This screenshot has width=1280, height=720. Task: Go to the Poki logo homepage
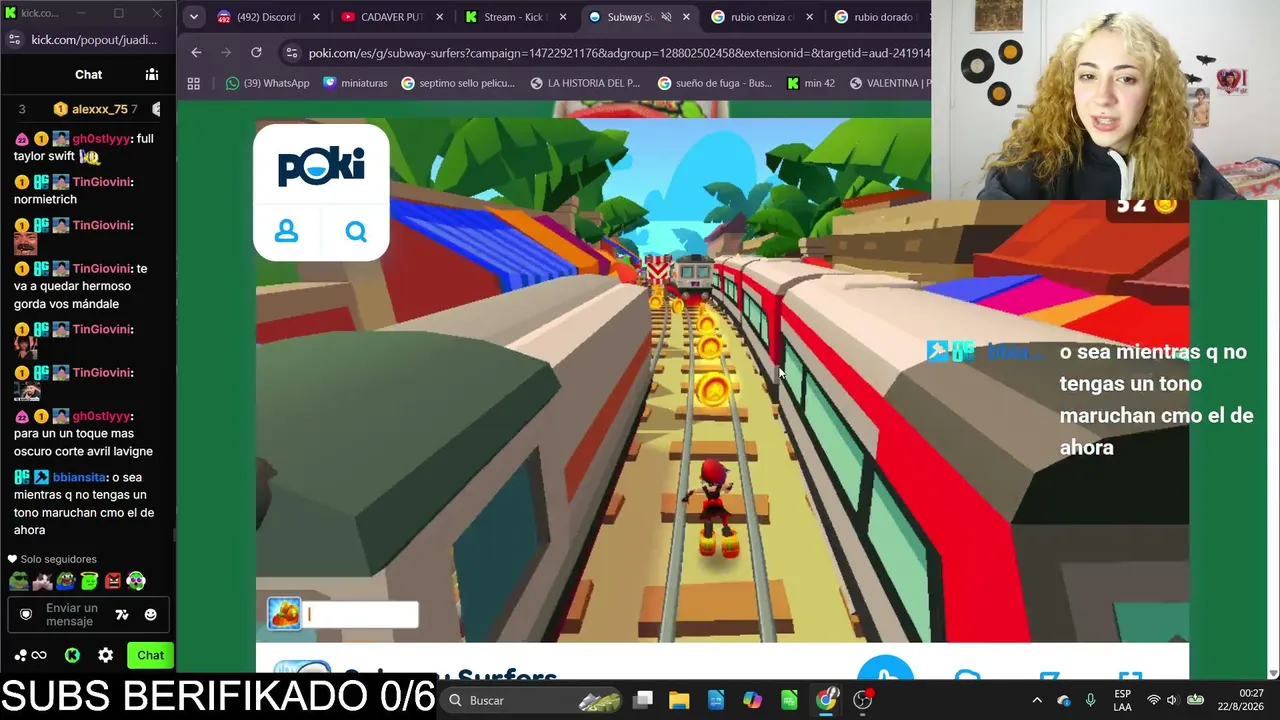click(321, 165)
